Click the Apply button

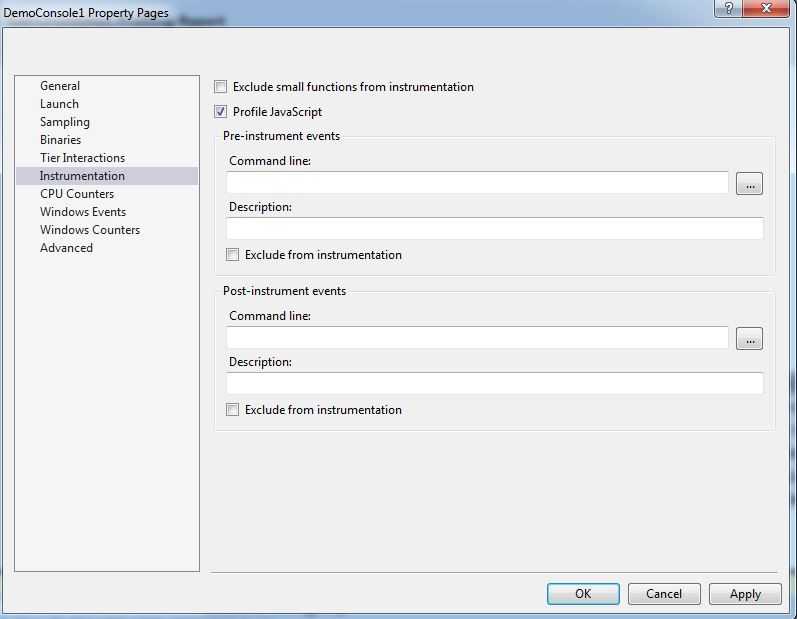pyautogui.click(x=745, y=594)
